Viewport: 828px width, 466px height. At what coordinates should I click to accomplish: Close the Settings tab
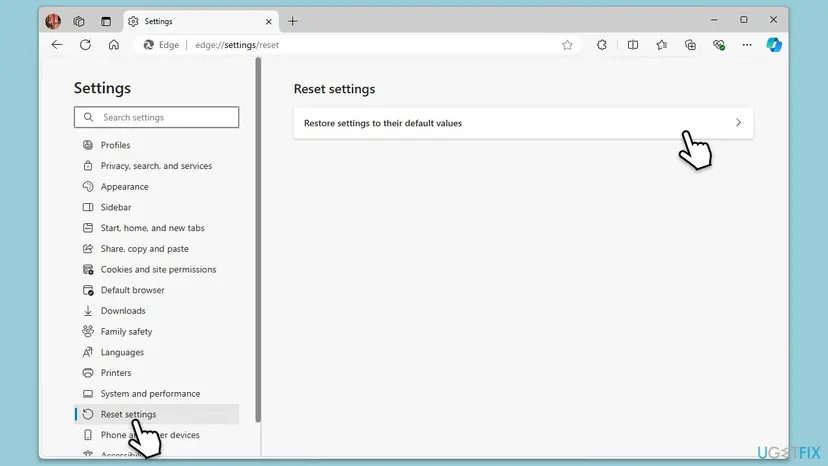269,22
